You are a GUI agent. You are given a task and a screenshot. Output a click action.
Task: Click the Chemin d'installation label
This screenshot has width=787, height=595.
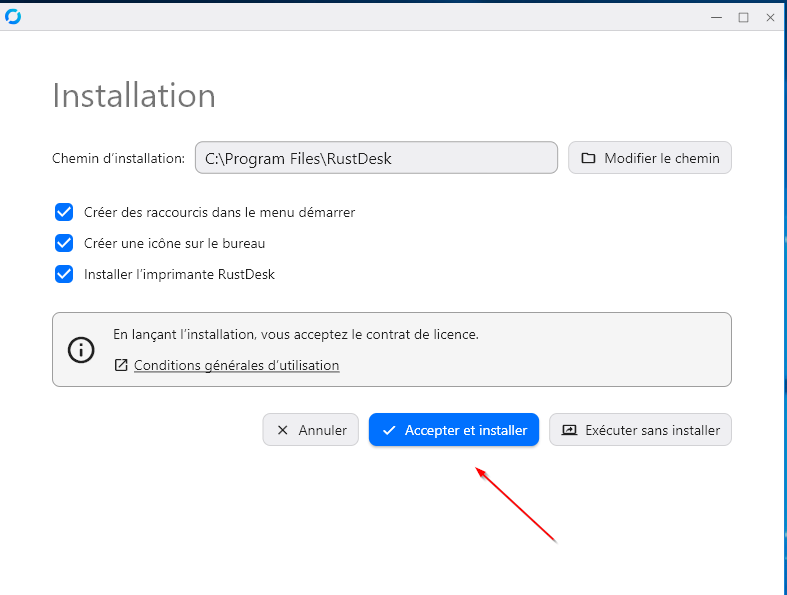pyautogui.click(x=118, y=158)
